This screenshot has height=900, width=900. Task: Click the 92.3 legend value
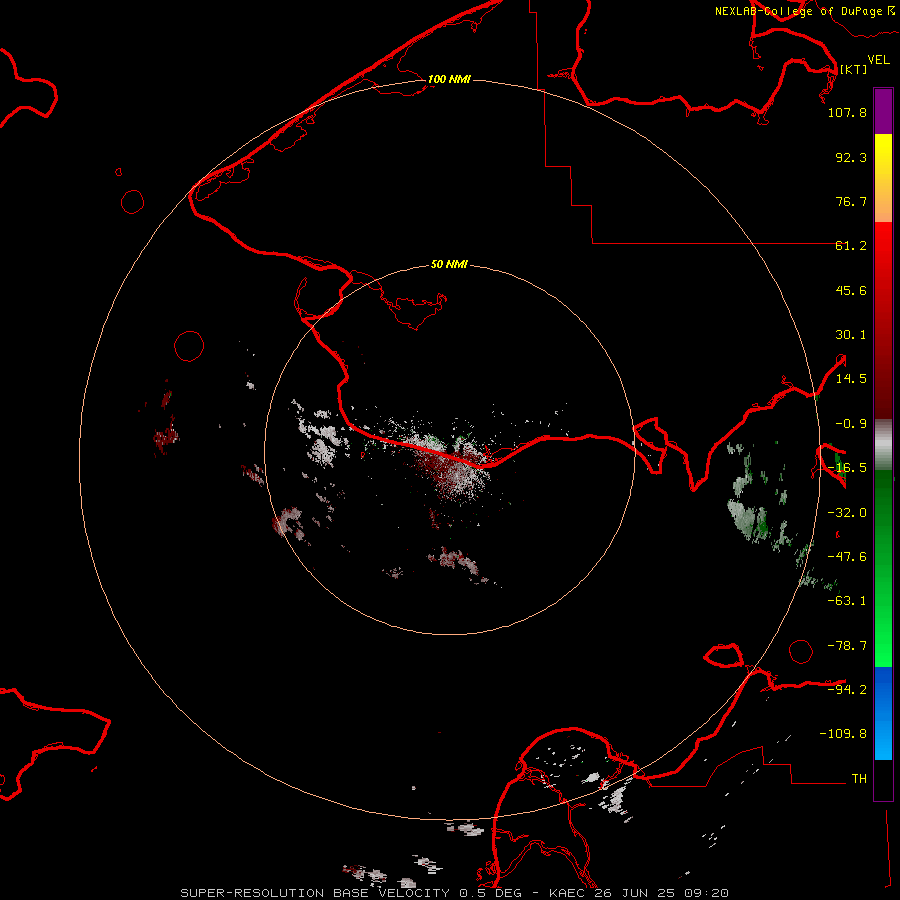click(x=851, y=157)
